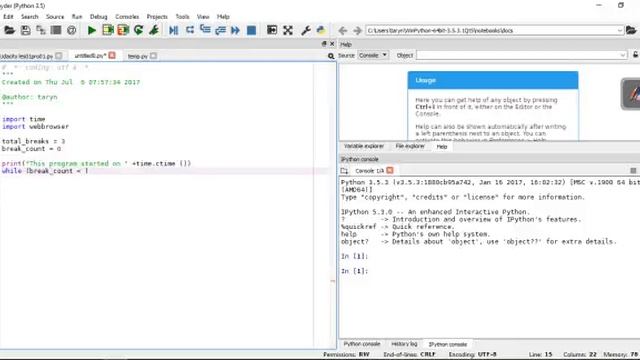This screenshot has height=360, width=640.
Task: Click the 'print("This program started on' line
Action: coord(96,163)
